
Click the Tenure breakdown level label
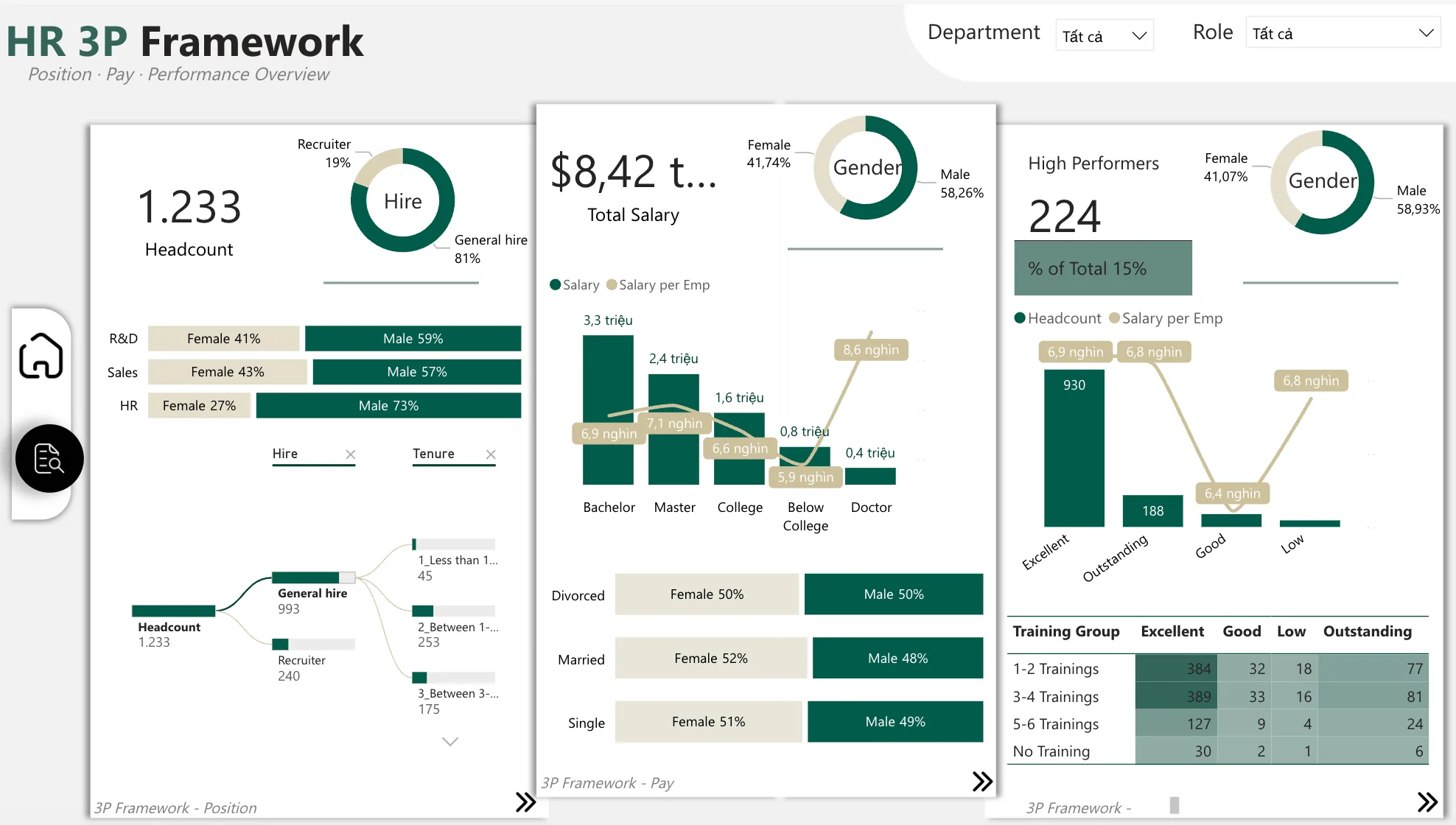(x=433, y=454)
